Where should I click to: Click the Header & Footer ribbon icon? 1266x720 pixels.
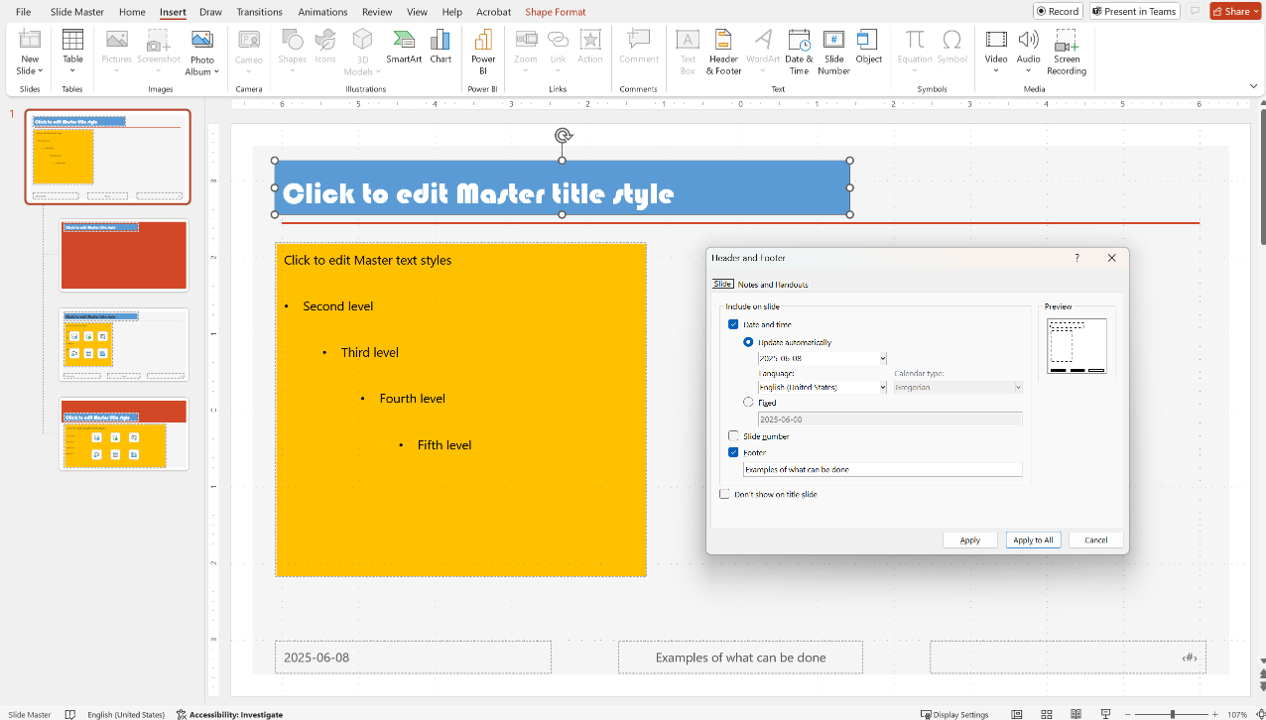tap(723, 51)
